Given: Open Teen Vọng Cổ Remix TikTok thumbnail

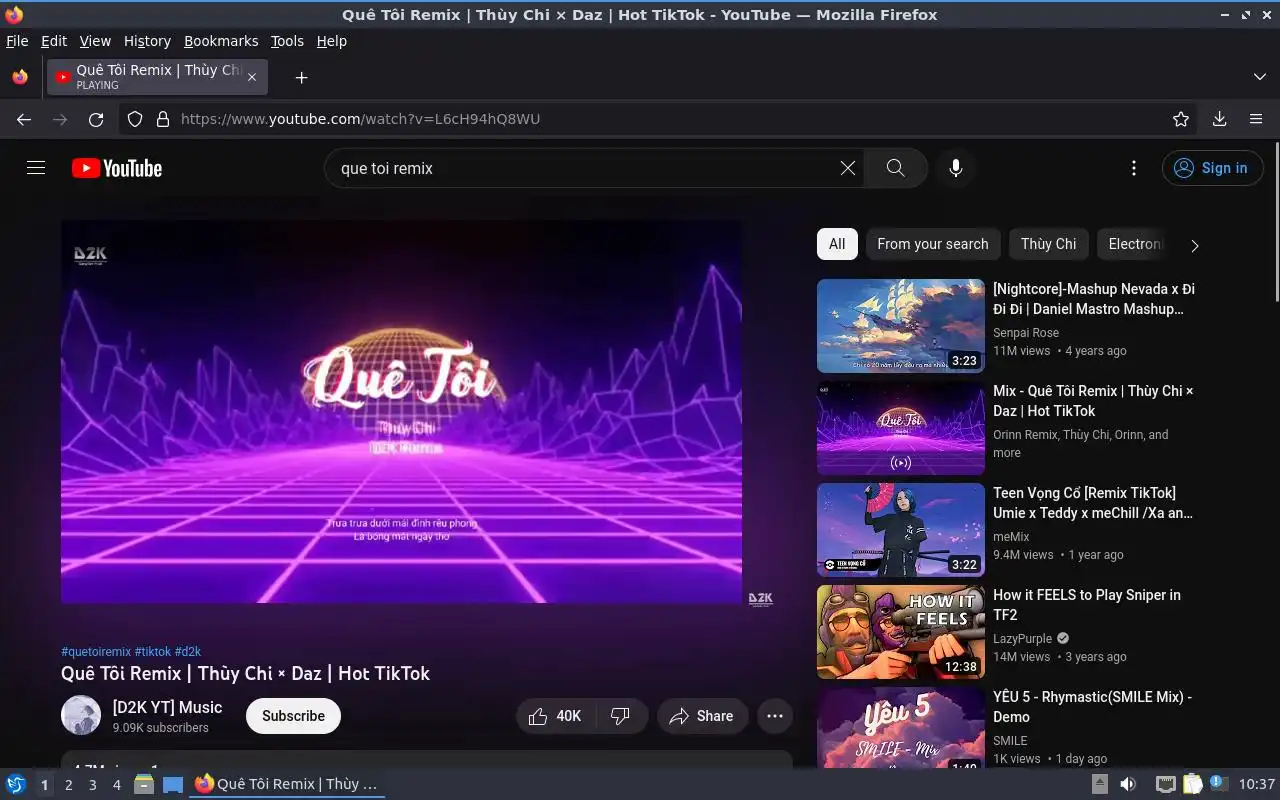Looking at the screenshot, I should pyautogui.click(x=901, y=530).
